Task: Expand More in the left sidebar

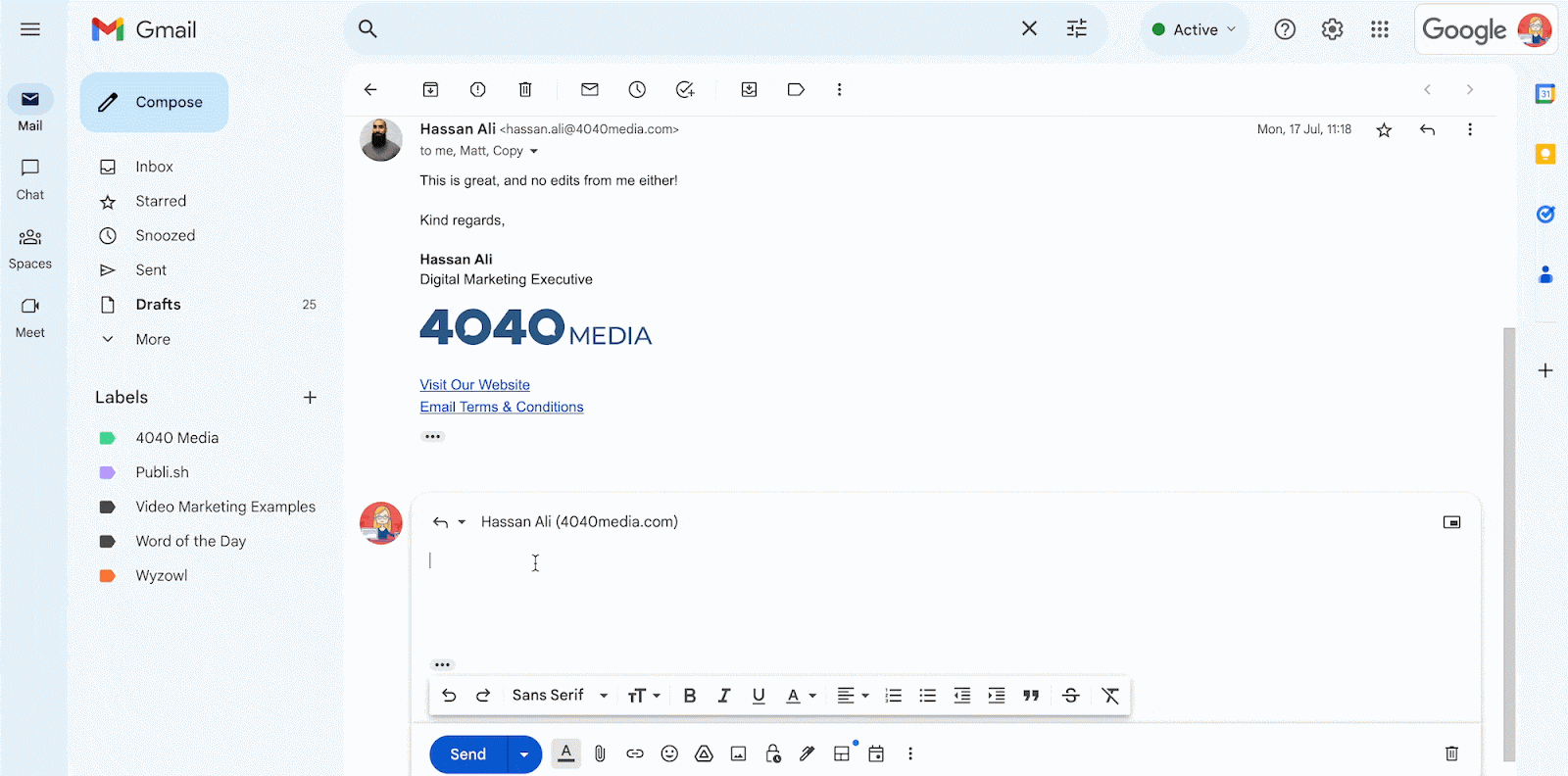Action: [x=153, y=339]
